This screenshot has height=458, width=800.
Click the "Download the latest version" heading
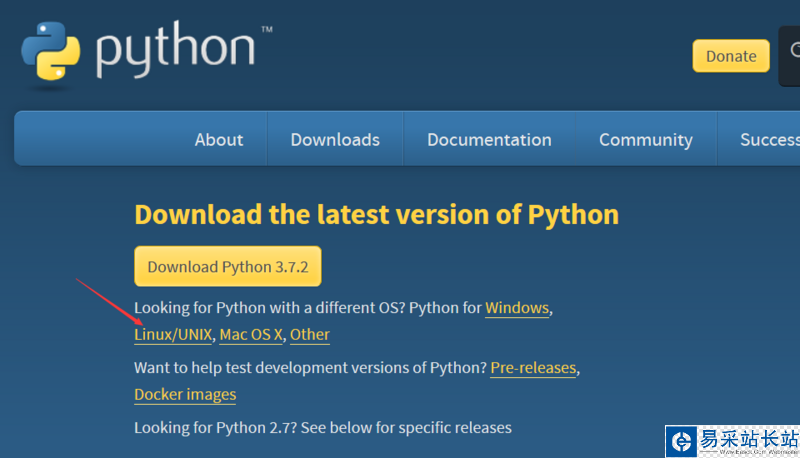point(376,214)
